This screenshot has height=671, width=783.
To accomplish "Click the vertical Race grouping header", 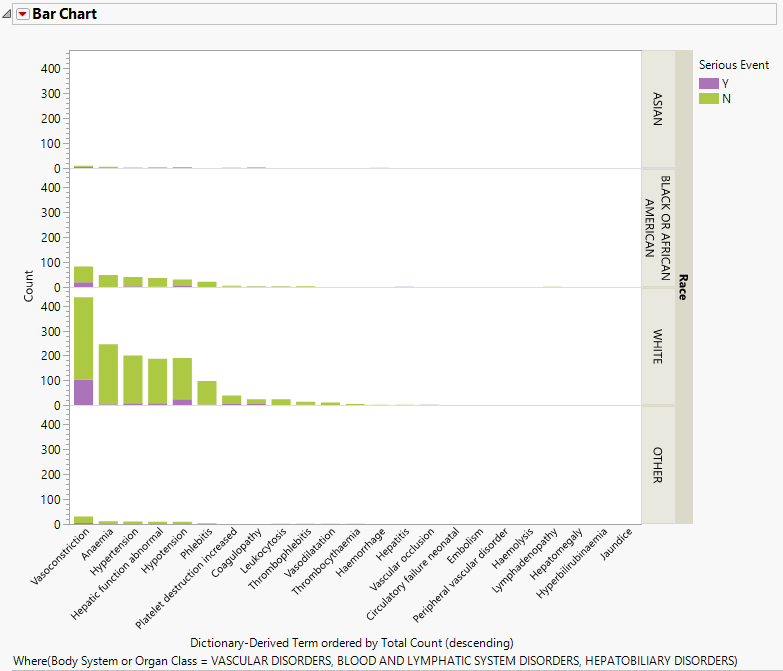I will pyautogui.click(x=683, y=287).
